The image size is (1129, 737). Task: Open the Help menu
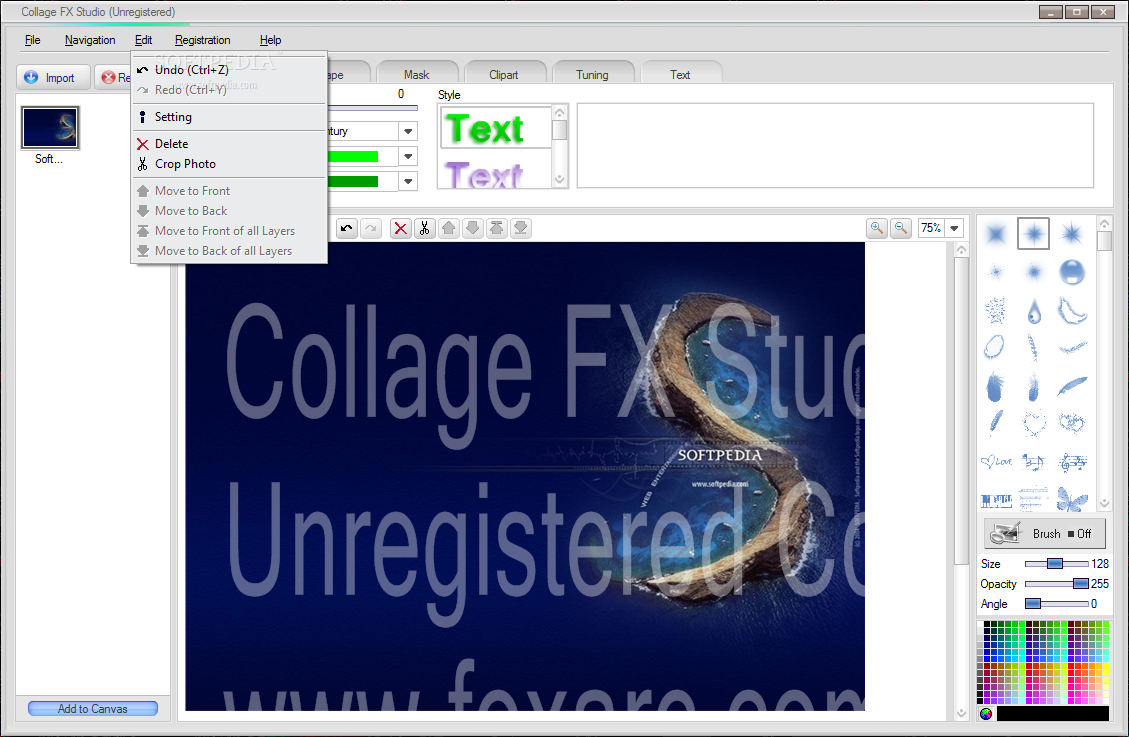pyautogui.click(x=270, y=40)
